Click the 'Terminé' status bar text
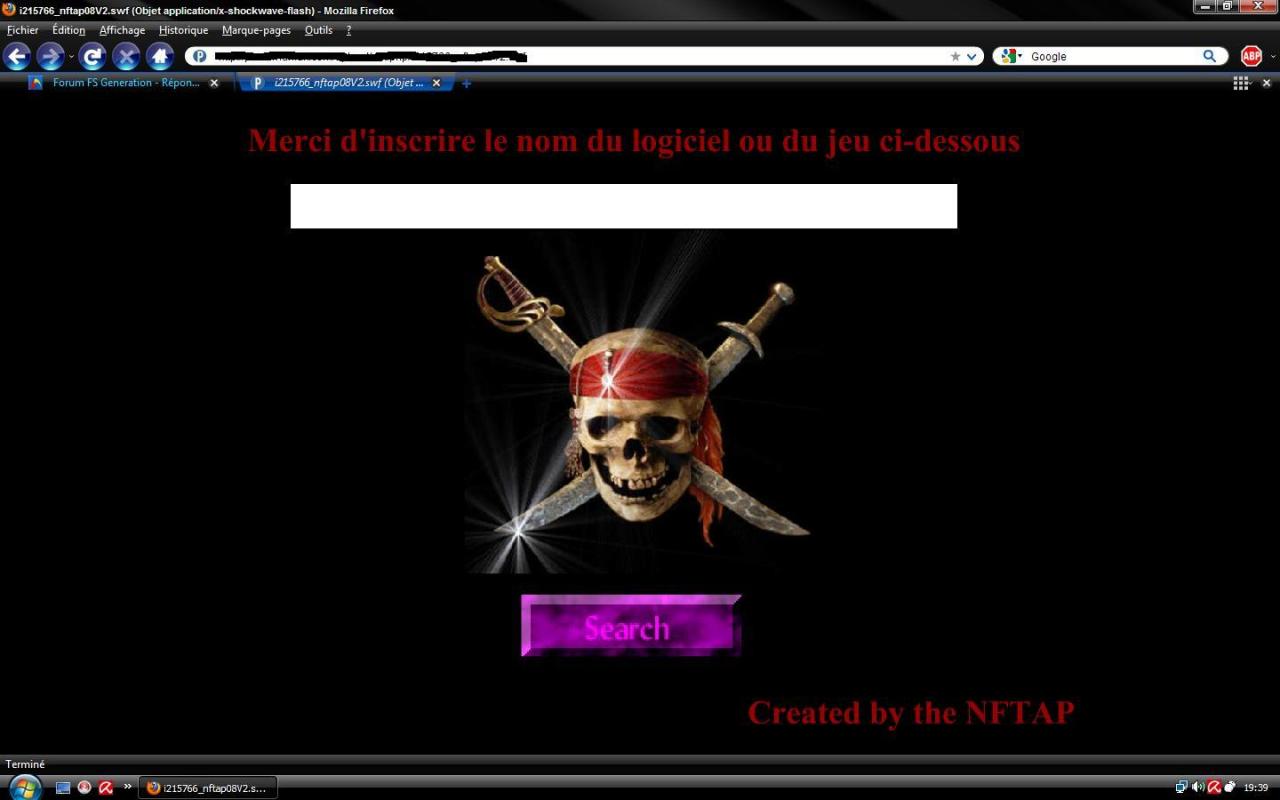The width and height of the screenshot is (1280, 800). tap(25, 764)
